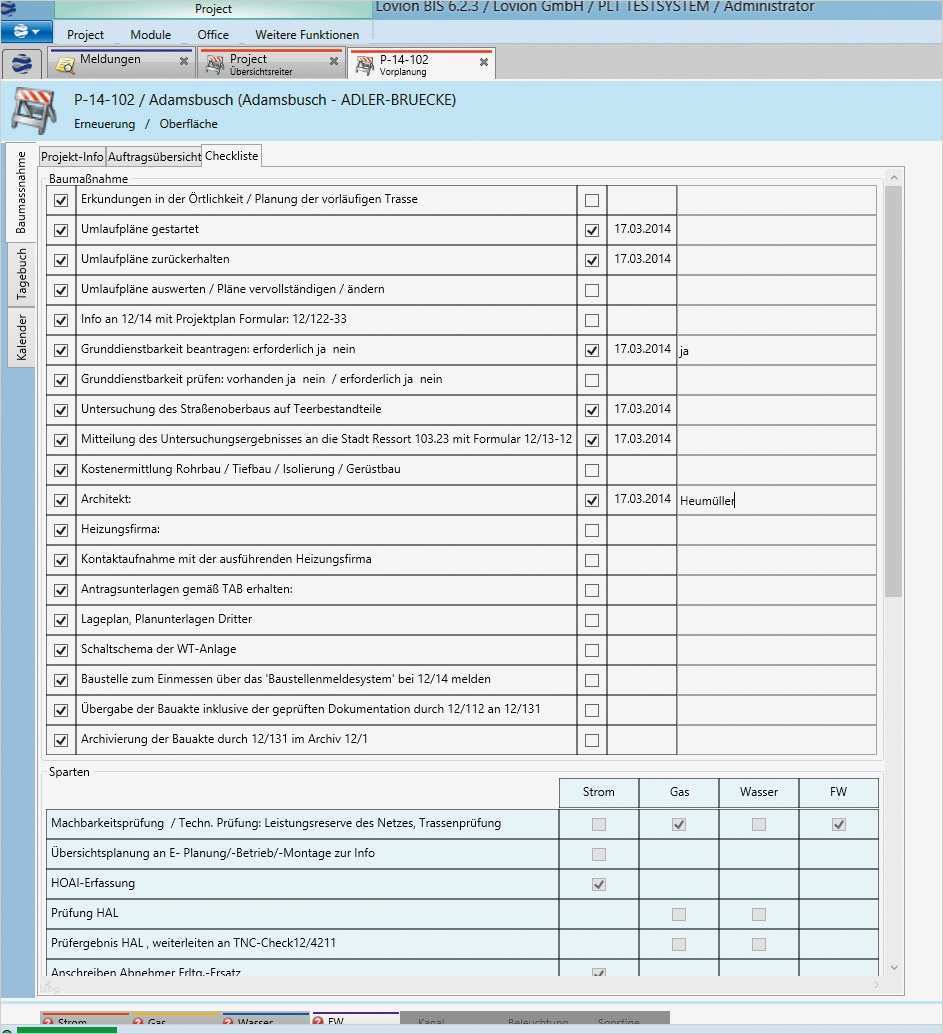Tick the completion checkbox for 'Info an 12/14 mit Projektplan'
943x1034 pixels.
(x=592, y=320)
